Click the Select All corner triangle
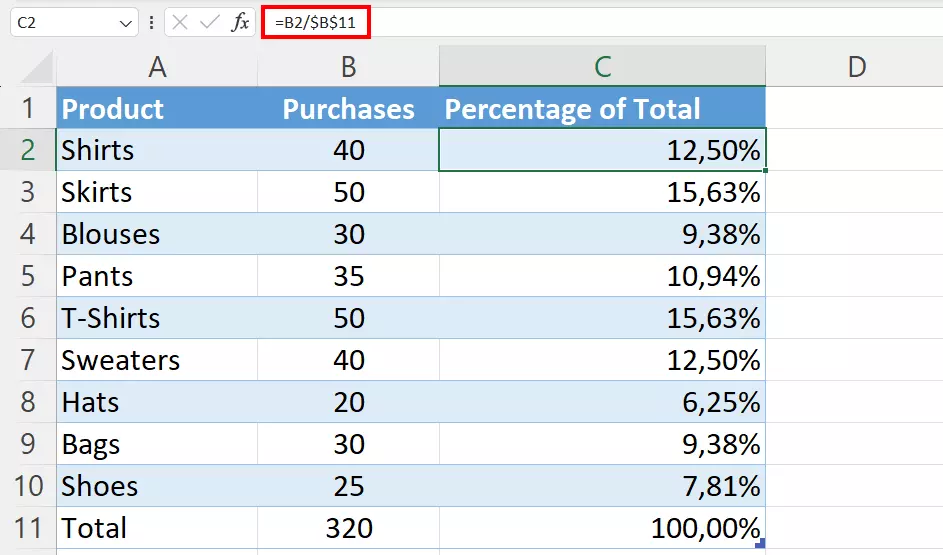Screen dimensions: 943x555 (38, 68)
